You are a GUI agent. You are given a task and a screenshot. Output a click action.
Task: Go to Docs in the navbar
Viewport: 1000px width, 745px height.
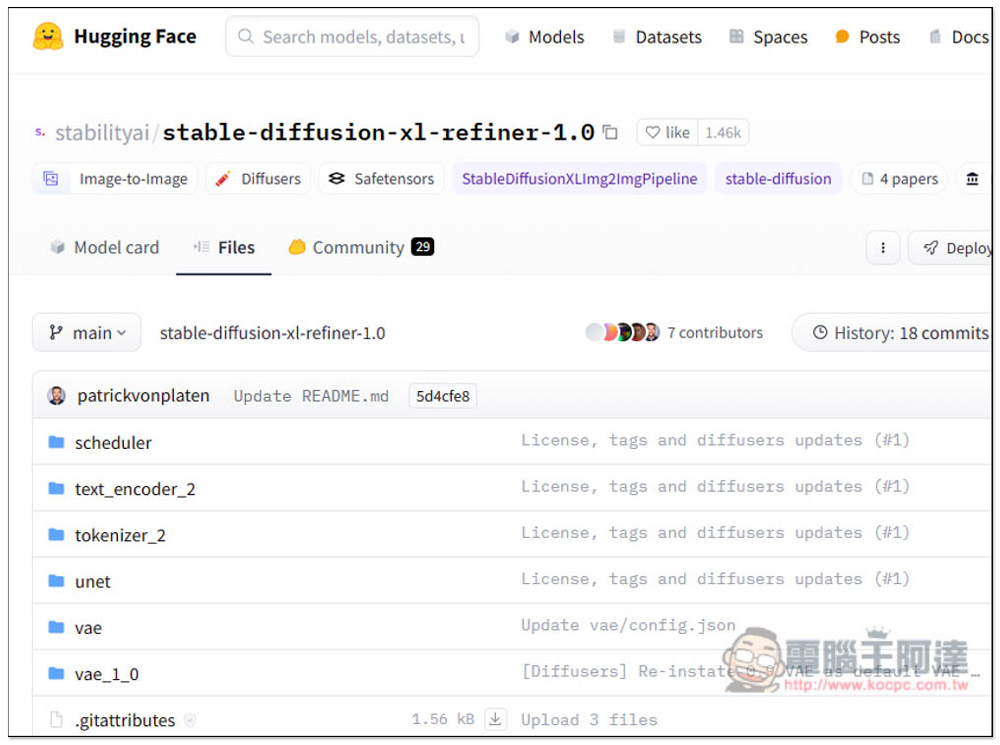point(959,37)
